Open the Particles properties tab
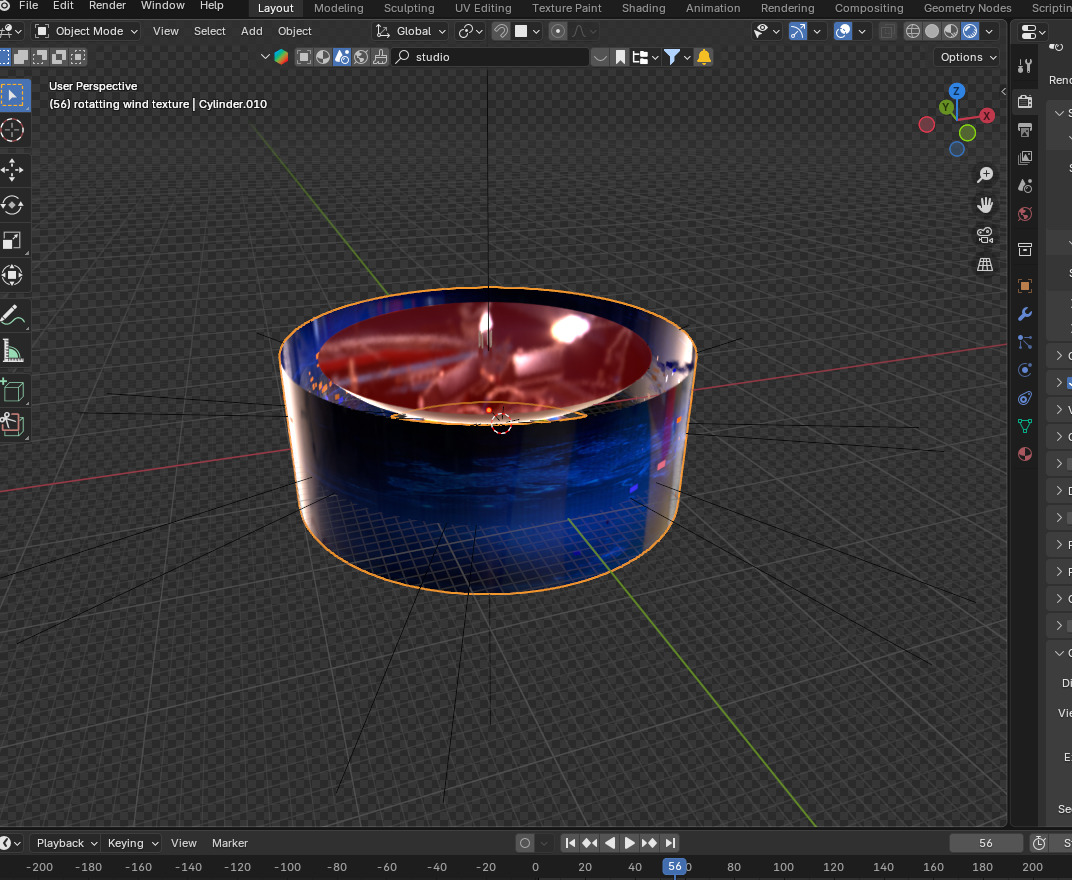Viewport: 1072px width, 880px height. tap(1025, 342)
